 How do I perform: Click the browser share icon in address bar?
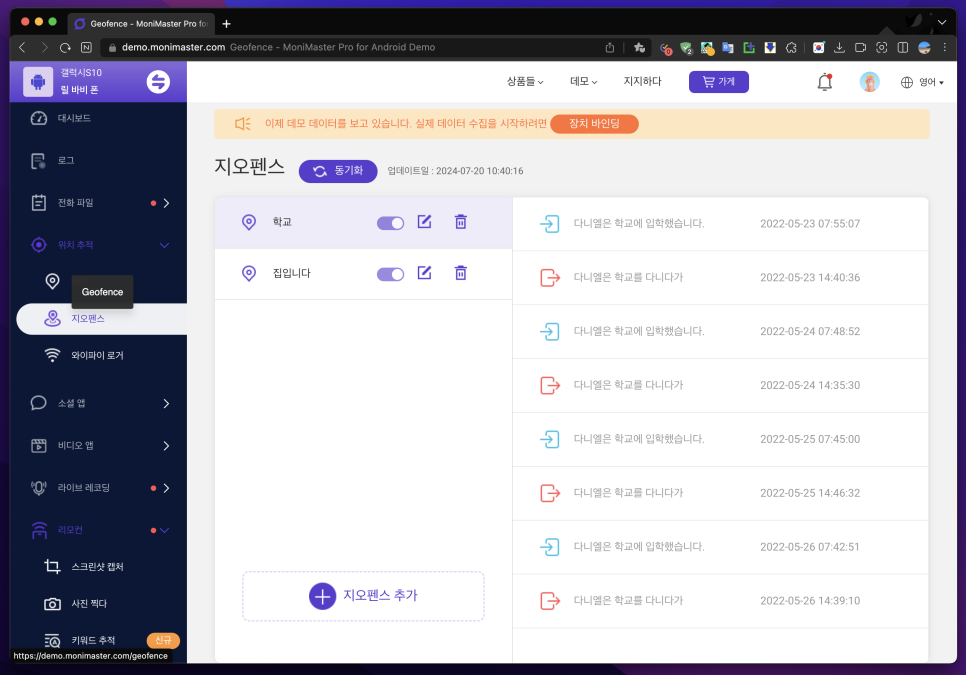point(609,47)
